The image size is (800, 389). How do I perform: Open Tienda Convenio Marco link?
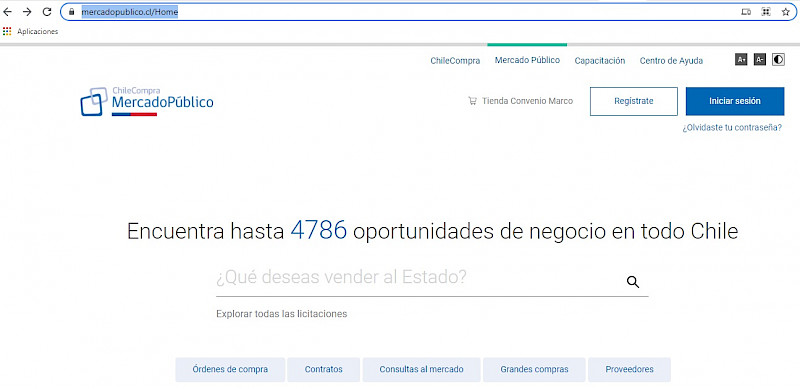pyautogui.click(x=527, y=101)
